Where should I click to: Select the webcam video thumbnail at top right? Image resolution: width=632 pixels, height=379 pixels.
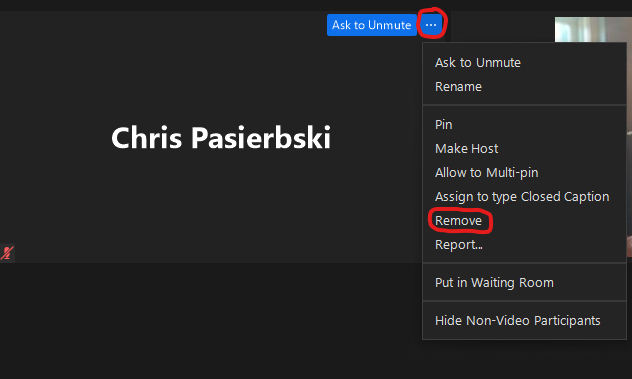click(x=593, y=29)
